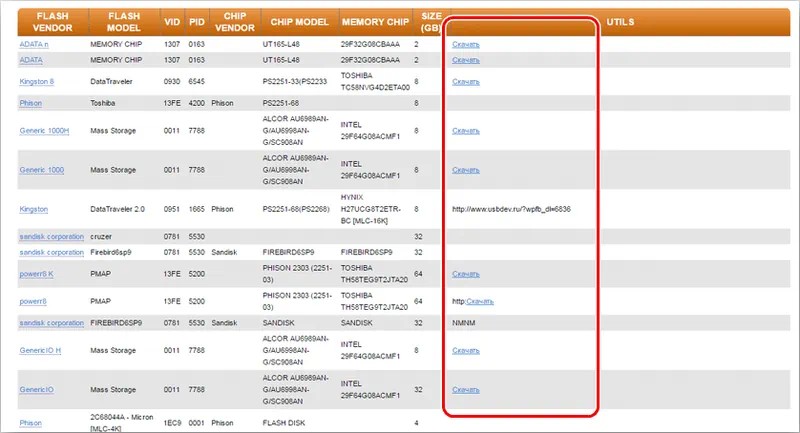Viewport: 800px width, 433px height.
Task: Click the "cruzer" flash model cell
Action: pyautogui.click(x=101, y=237)
